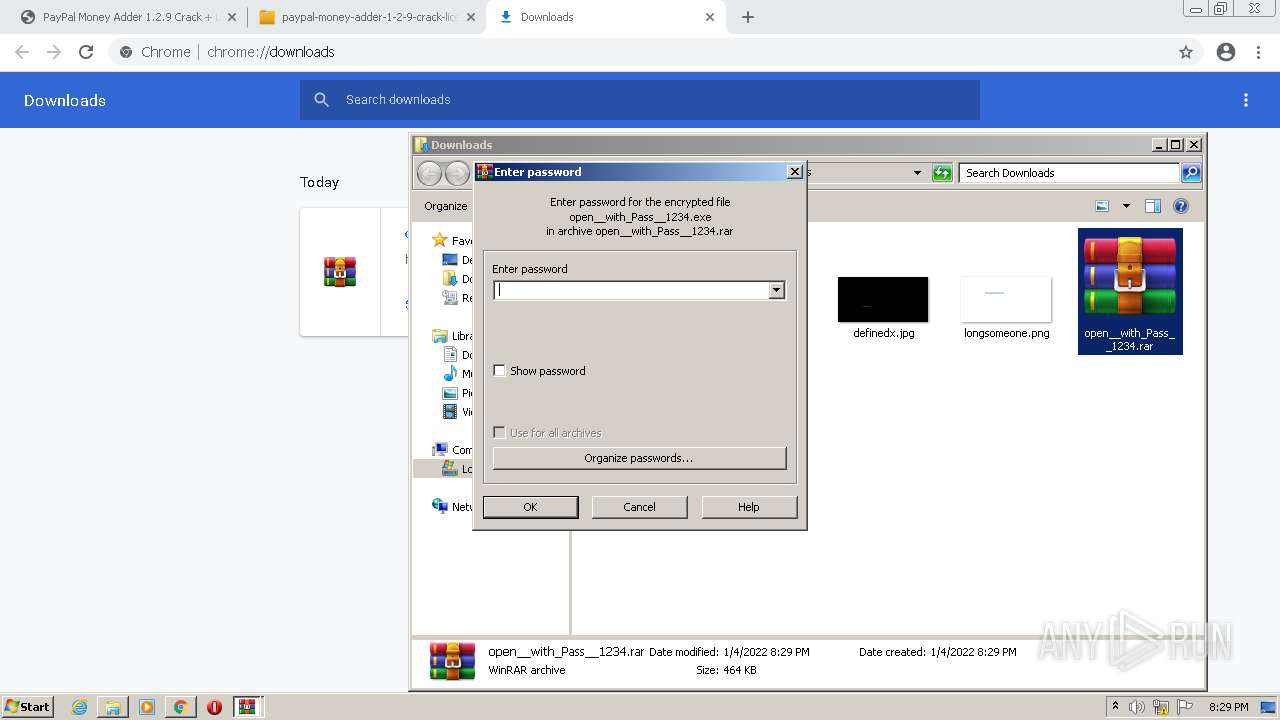
Task: Switch to paypal-money-adder-1-2-9-crack tab
Action: (367, 17)
